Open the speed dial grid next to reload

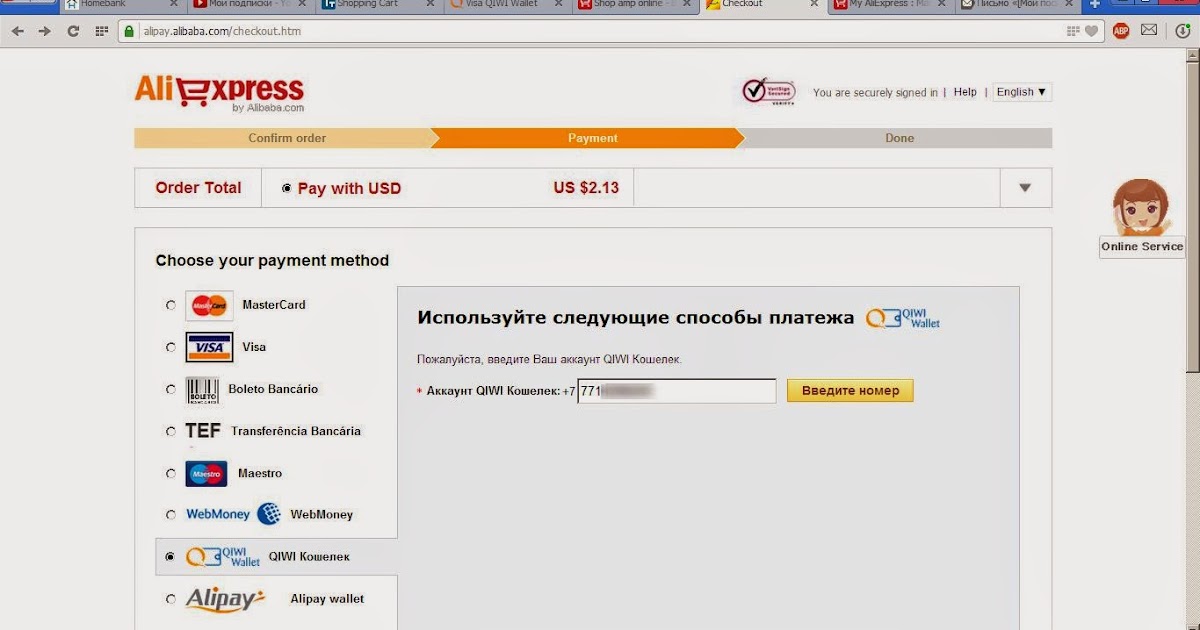click(x=101, y=31)
